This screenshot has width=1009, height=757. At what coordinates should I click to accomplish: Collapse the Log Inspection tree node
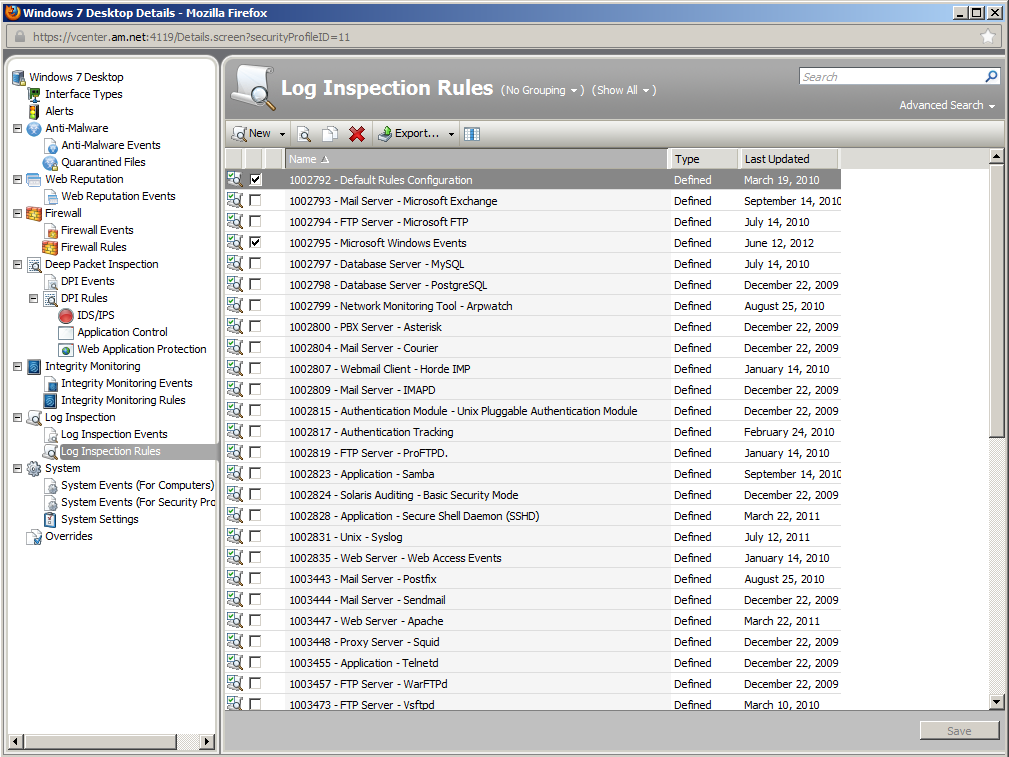pos(17,417)
